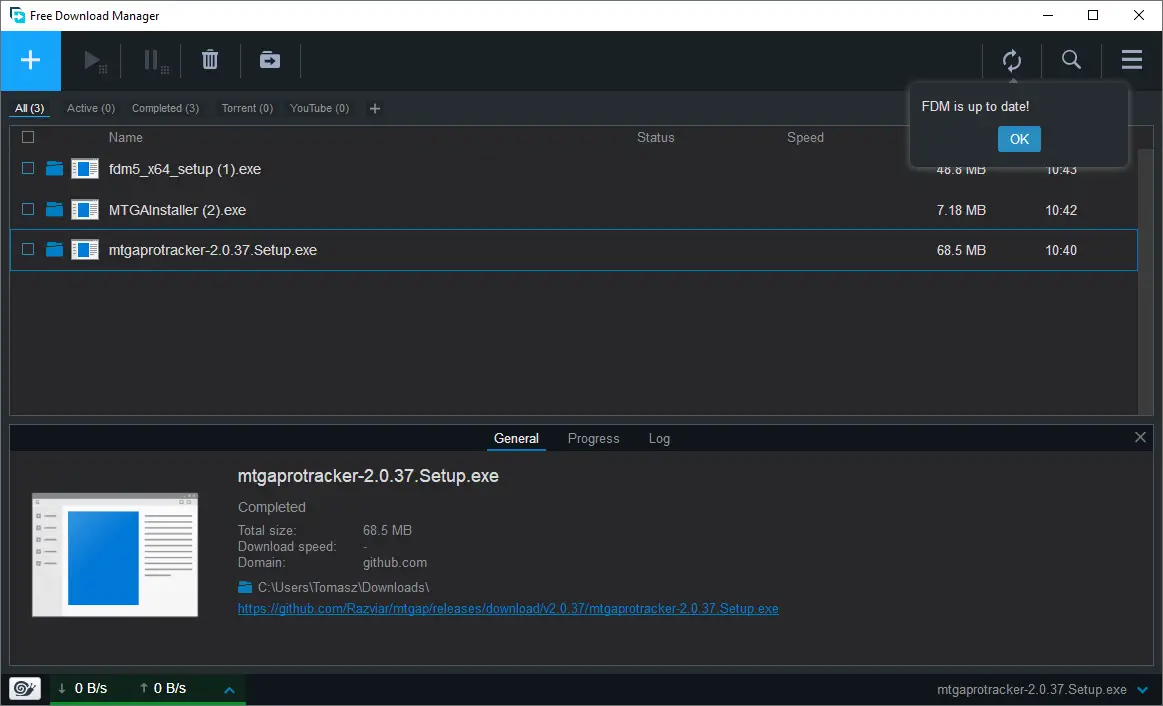The height and width of the screenshot is (706, 1163).
Task: Click file type icon of mtgaprotracker row
Action: click(85, 250)
